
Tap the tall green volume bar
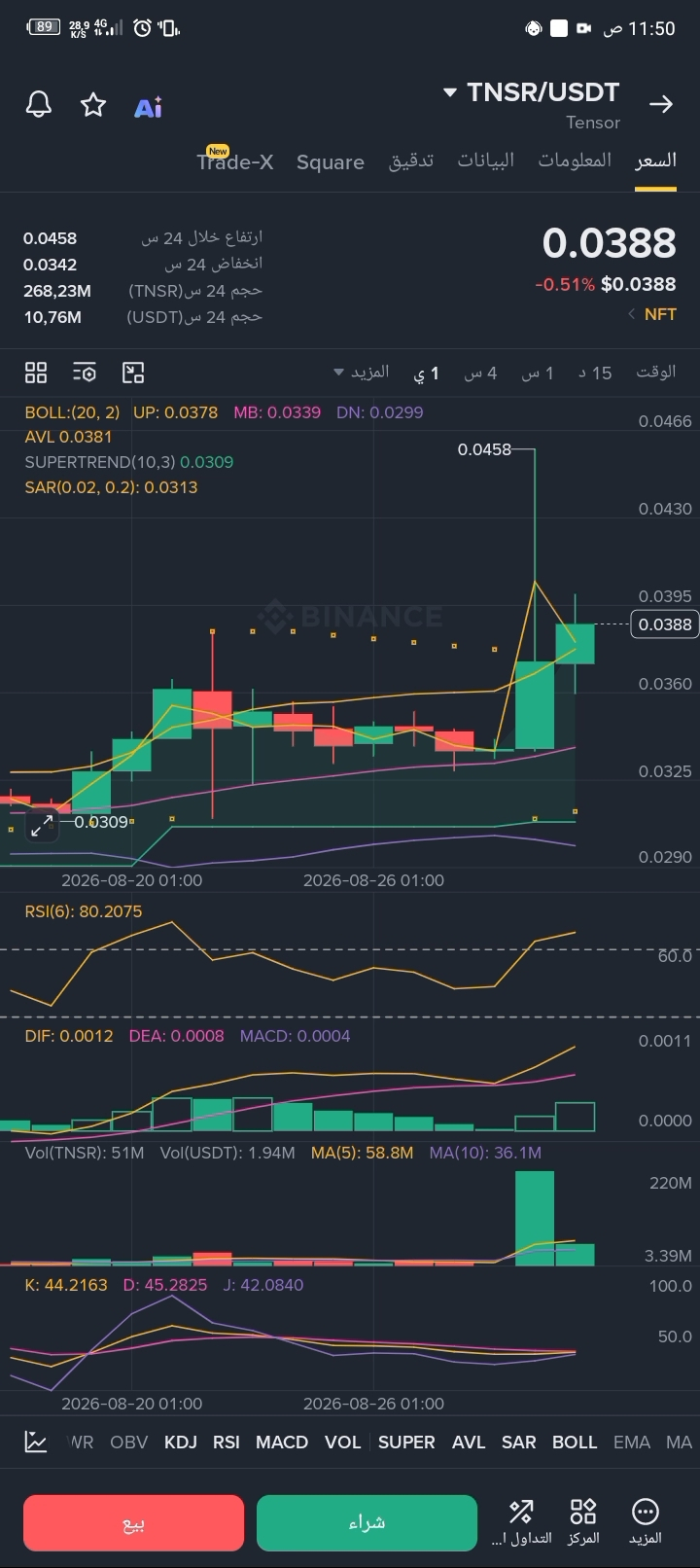click(535, 1218)
